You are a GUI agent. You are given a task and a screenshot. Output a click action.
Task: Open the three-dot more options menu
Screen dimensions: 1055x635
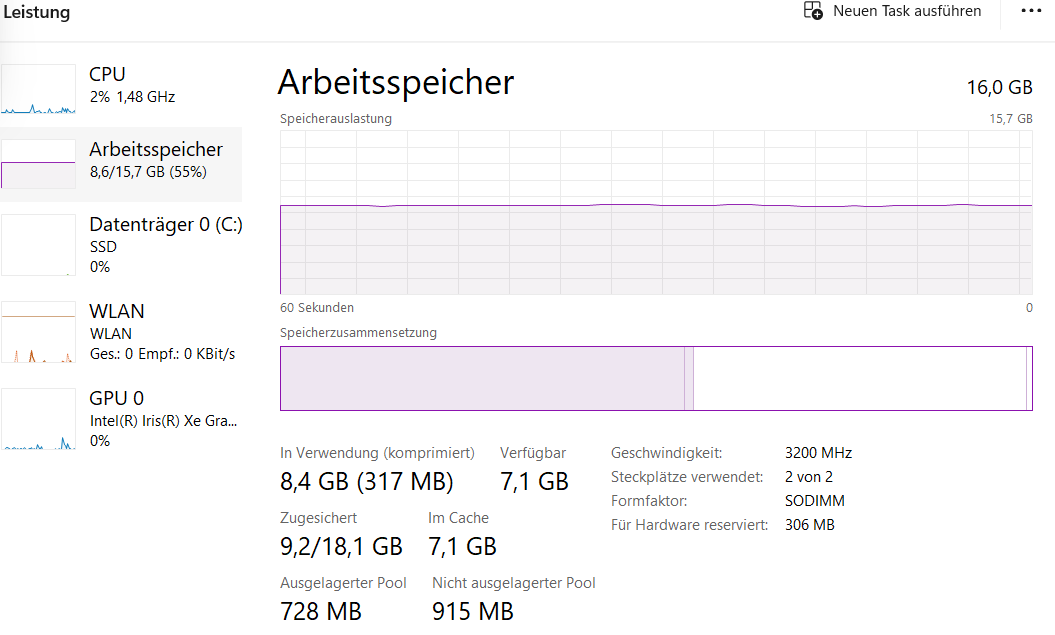tap(1030, 11)
